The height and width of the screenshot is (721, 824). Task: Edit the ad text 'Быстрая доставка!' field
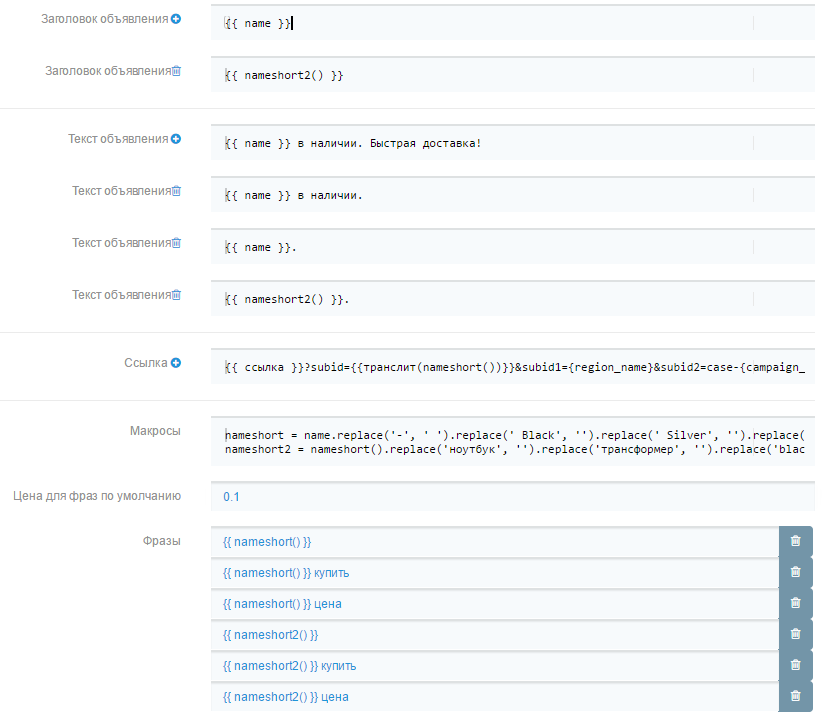click(500, 143)
